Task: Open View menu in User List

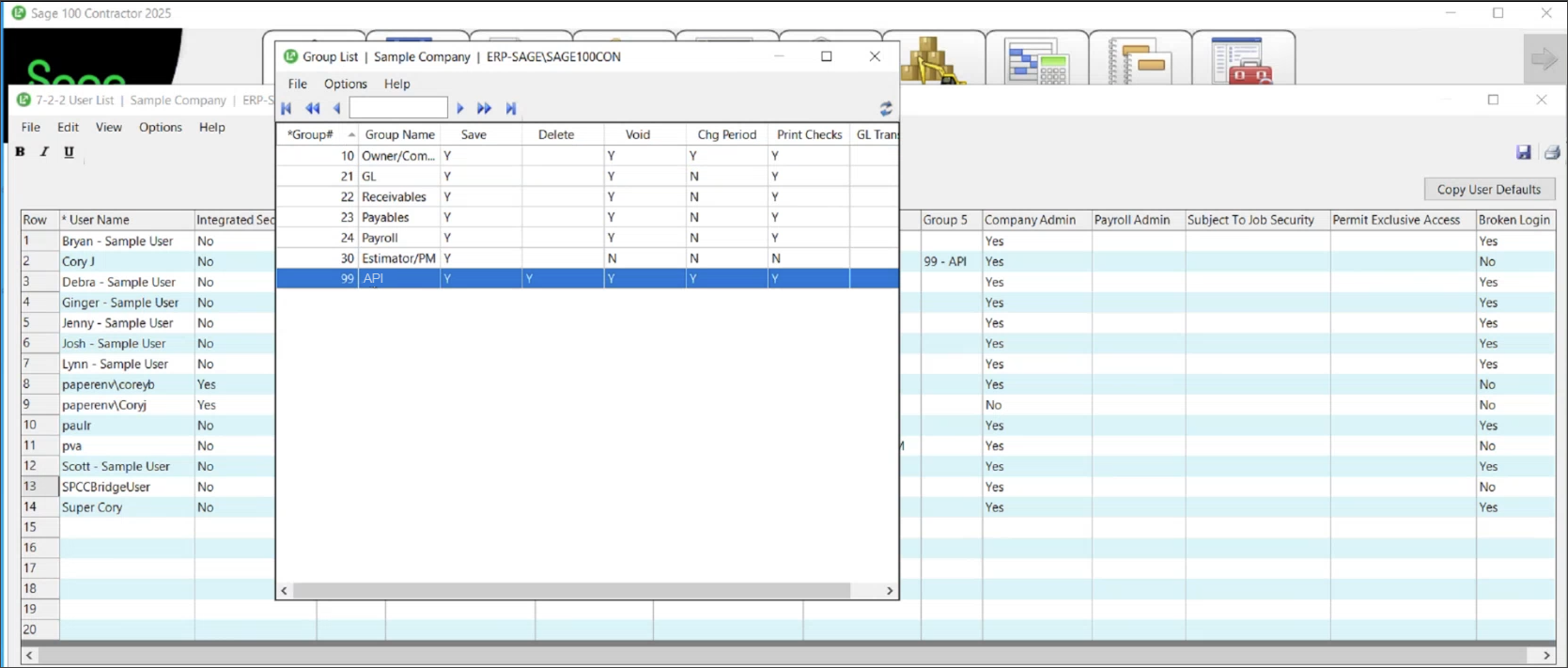Action: click(x=109, y=127)
